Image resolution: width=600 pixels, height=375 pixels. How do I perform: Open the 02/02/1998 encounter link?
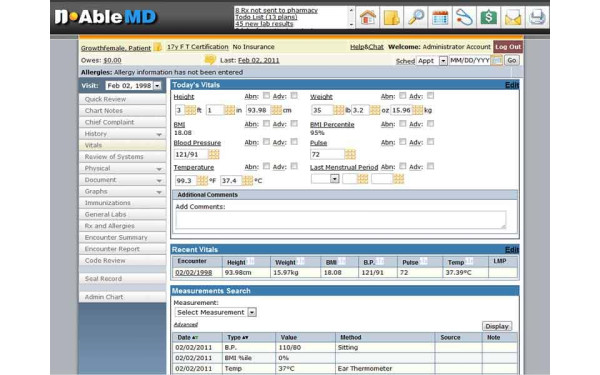[193, 272]
